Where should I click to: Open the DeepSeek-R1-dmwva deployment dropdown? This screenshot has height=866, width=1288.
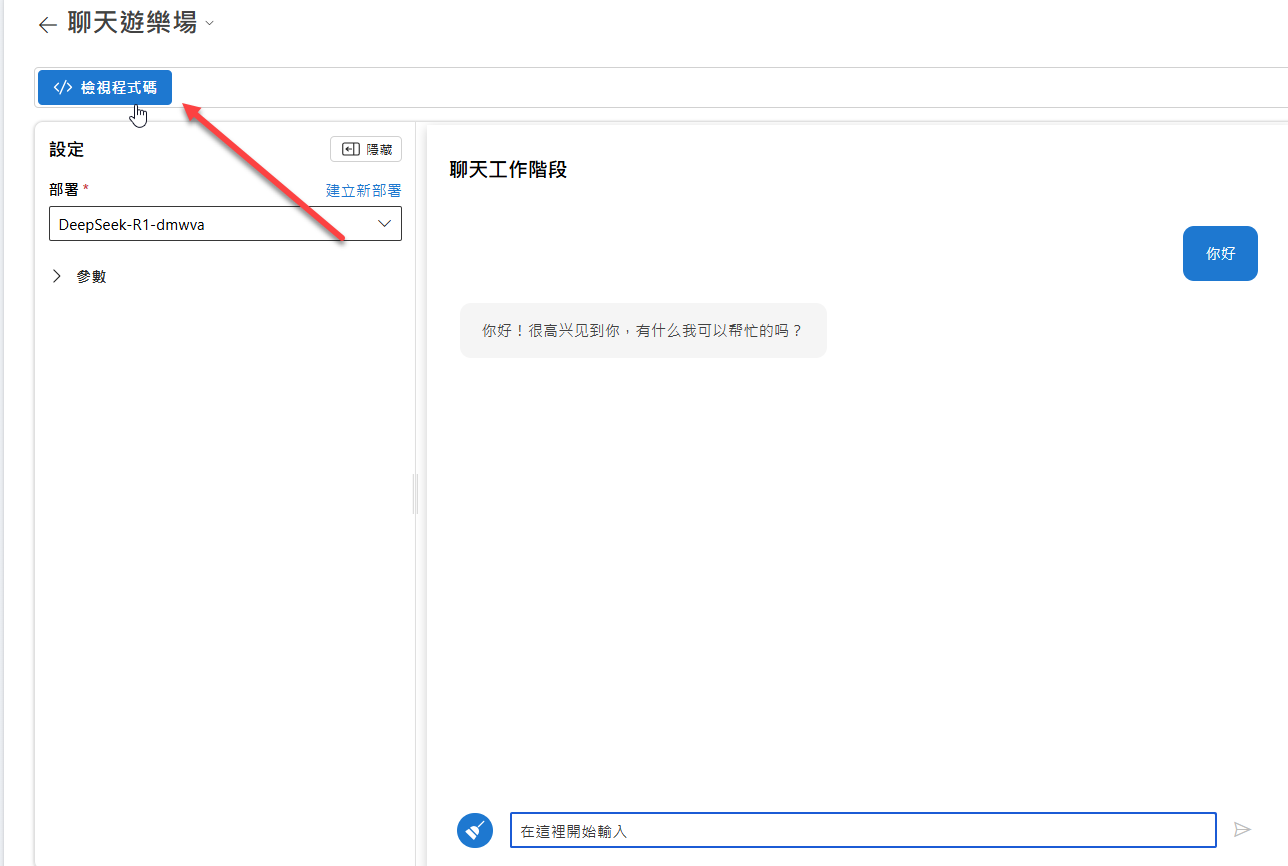click(225, 224)
